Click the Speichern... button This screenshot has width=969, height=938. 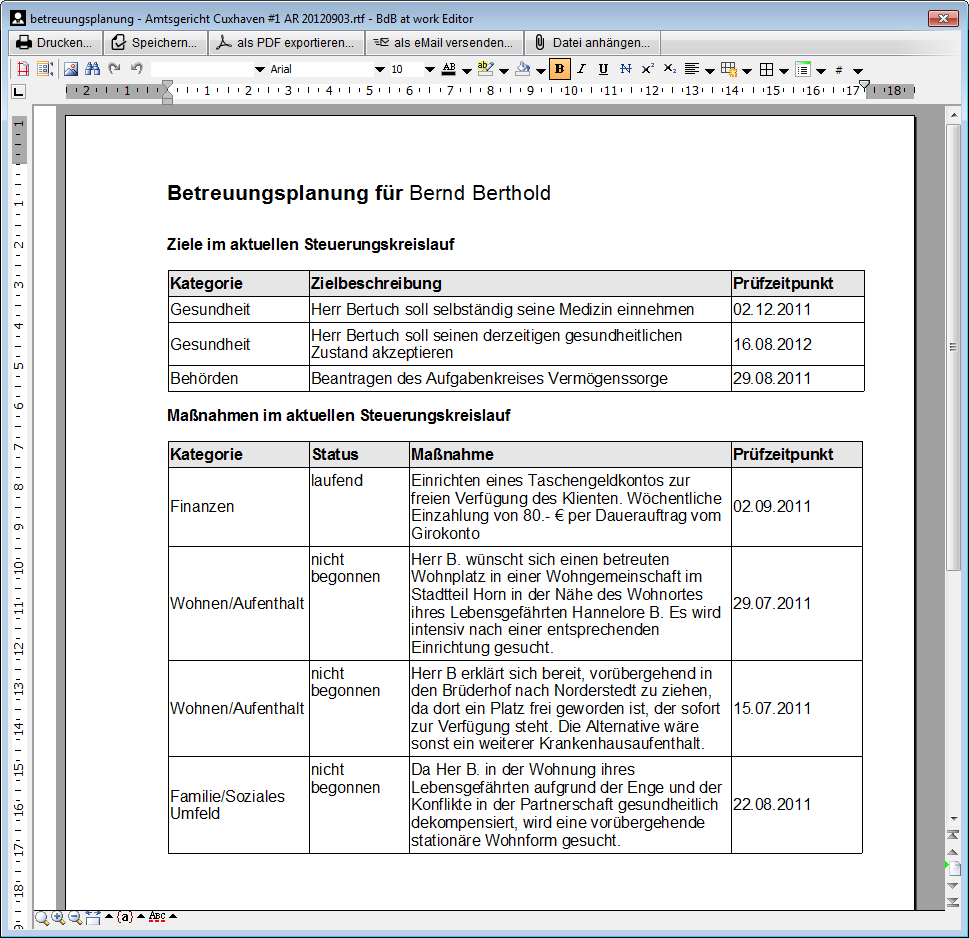155,43
